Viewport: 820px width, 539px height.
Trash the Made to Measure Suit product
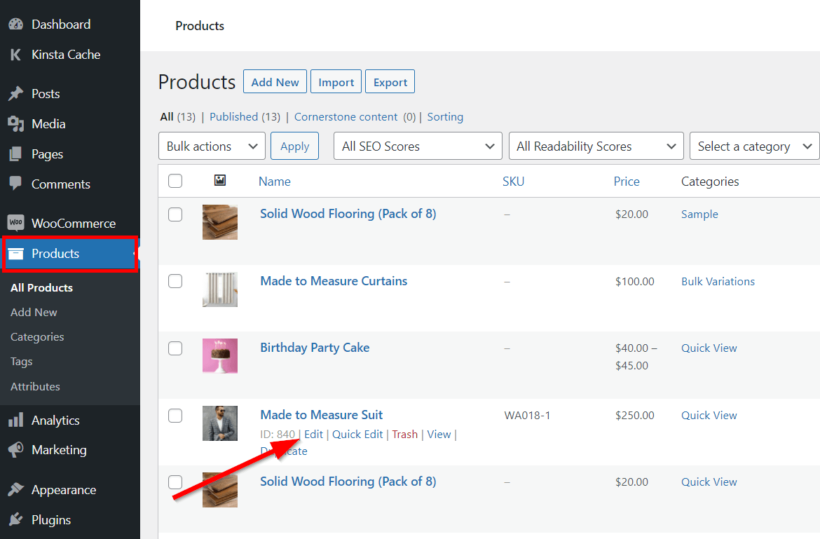pyautogui.click(x=405, y=434)
